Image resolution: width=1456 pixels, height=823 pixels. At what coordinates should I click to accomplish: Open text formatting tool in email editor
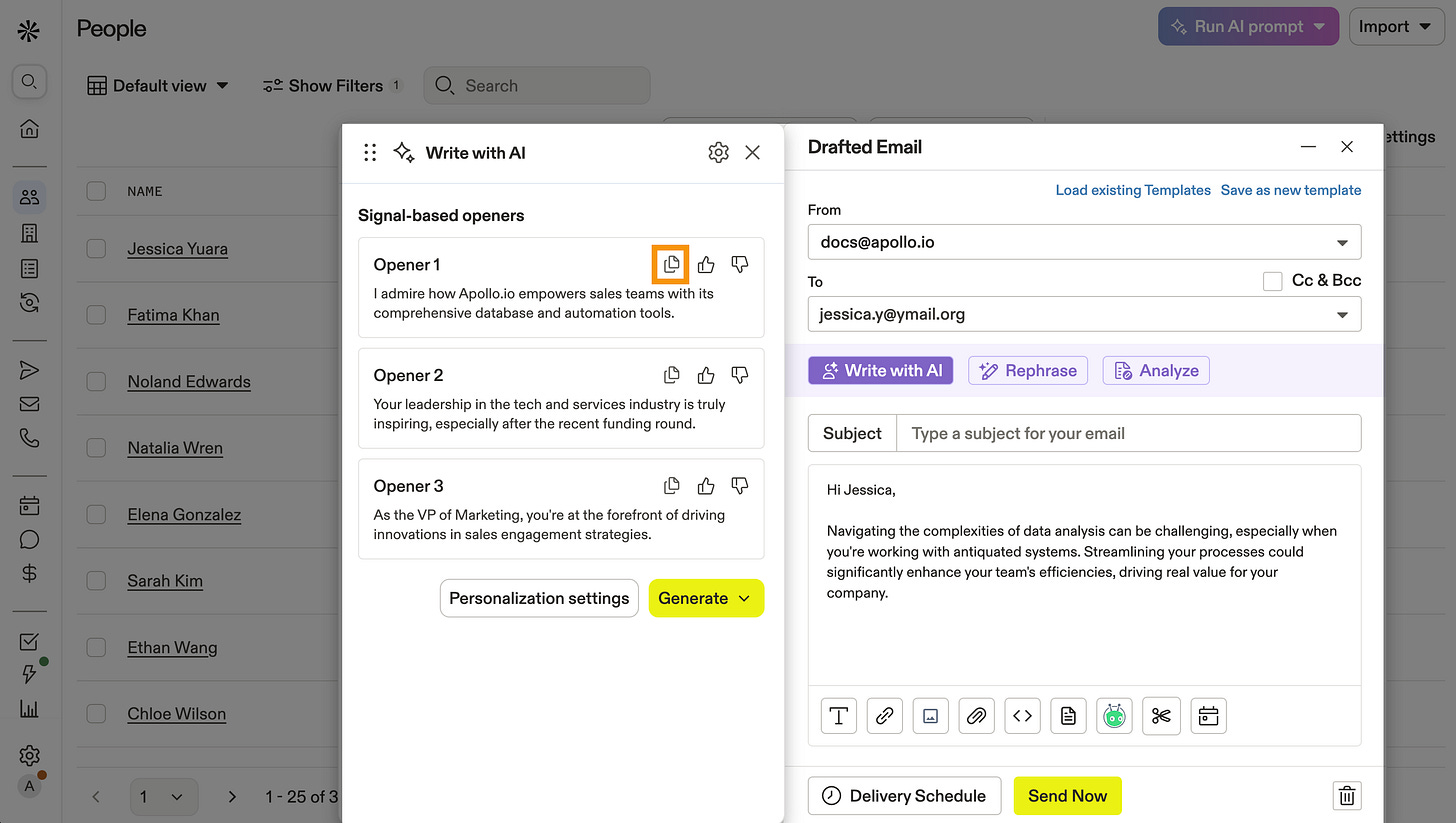pyautogui.click(x=839, y=716)
